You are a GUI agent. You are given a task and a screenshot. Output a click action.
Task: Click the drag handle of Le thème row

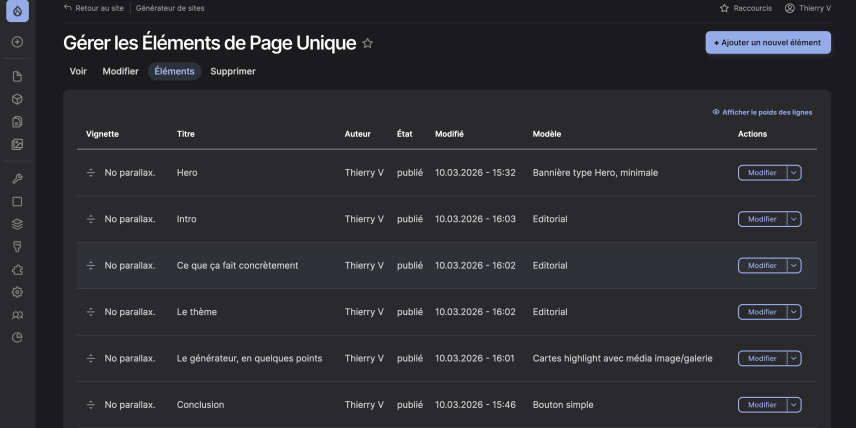click(91, 312)
